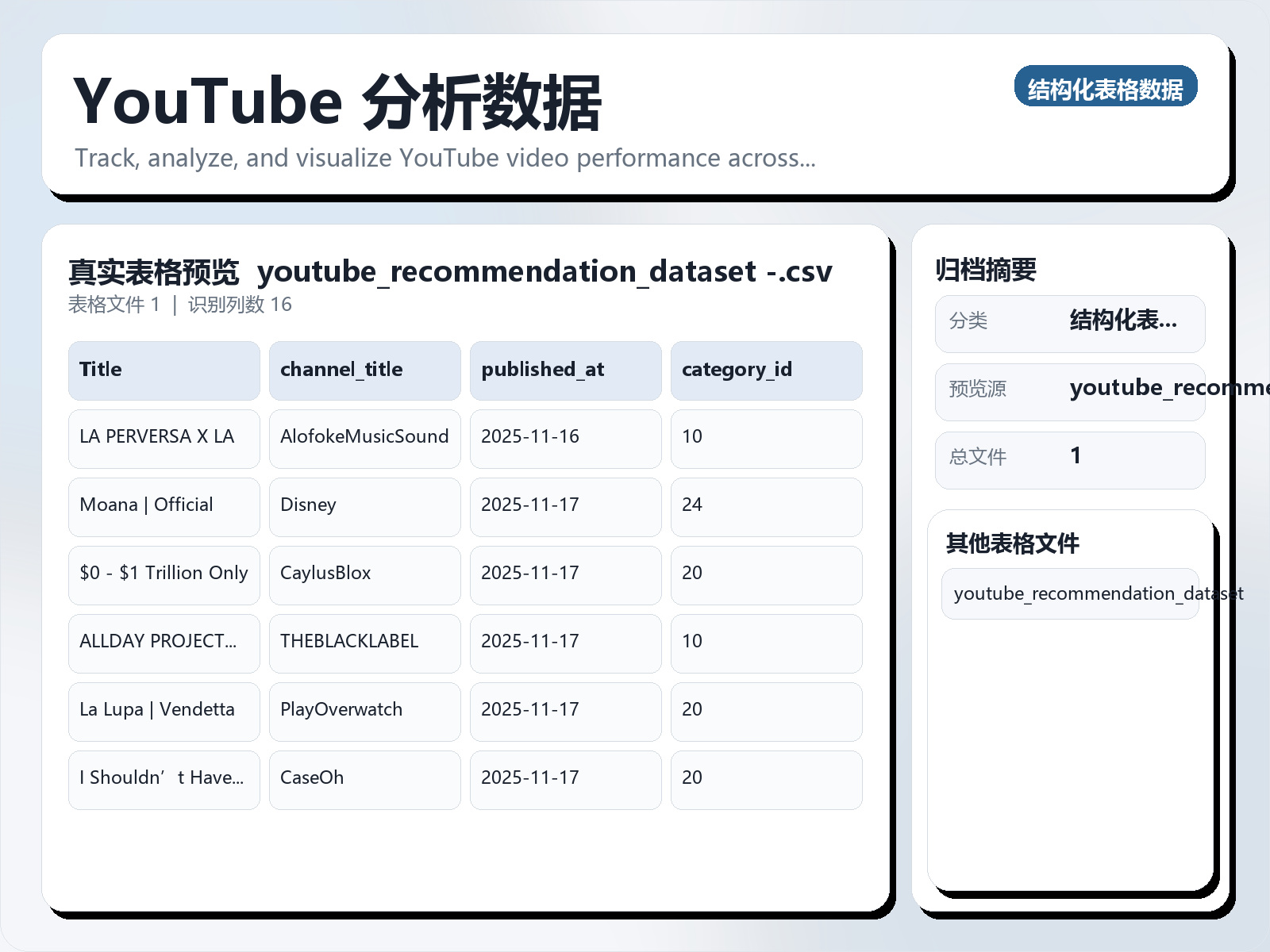
Task: Select the category_id column header
Action: pyautogui.click(x=766, y=370)
